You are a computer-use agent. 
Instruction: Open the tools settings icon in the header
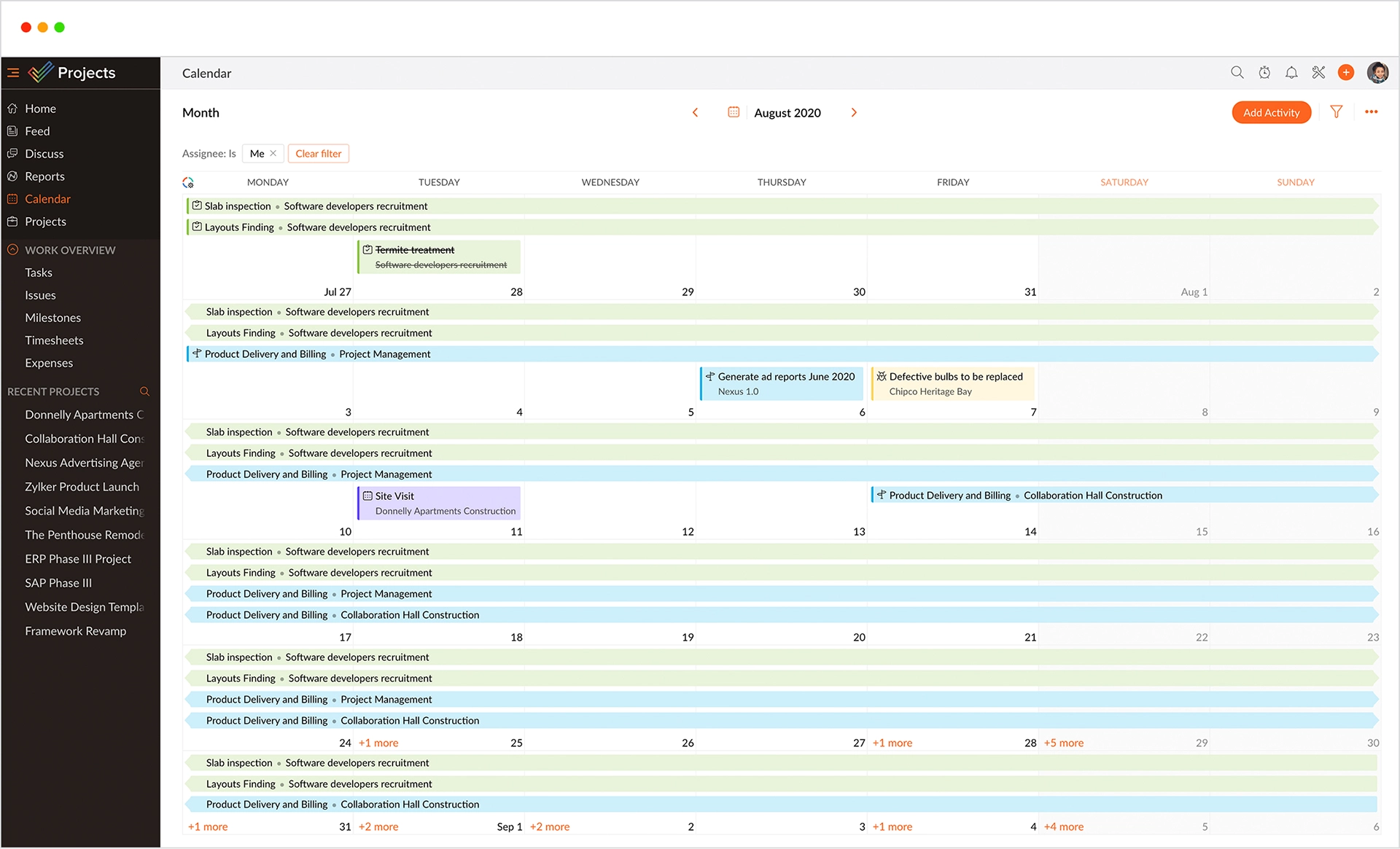(x=1318, y=72)
